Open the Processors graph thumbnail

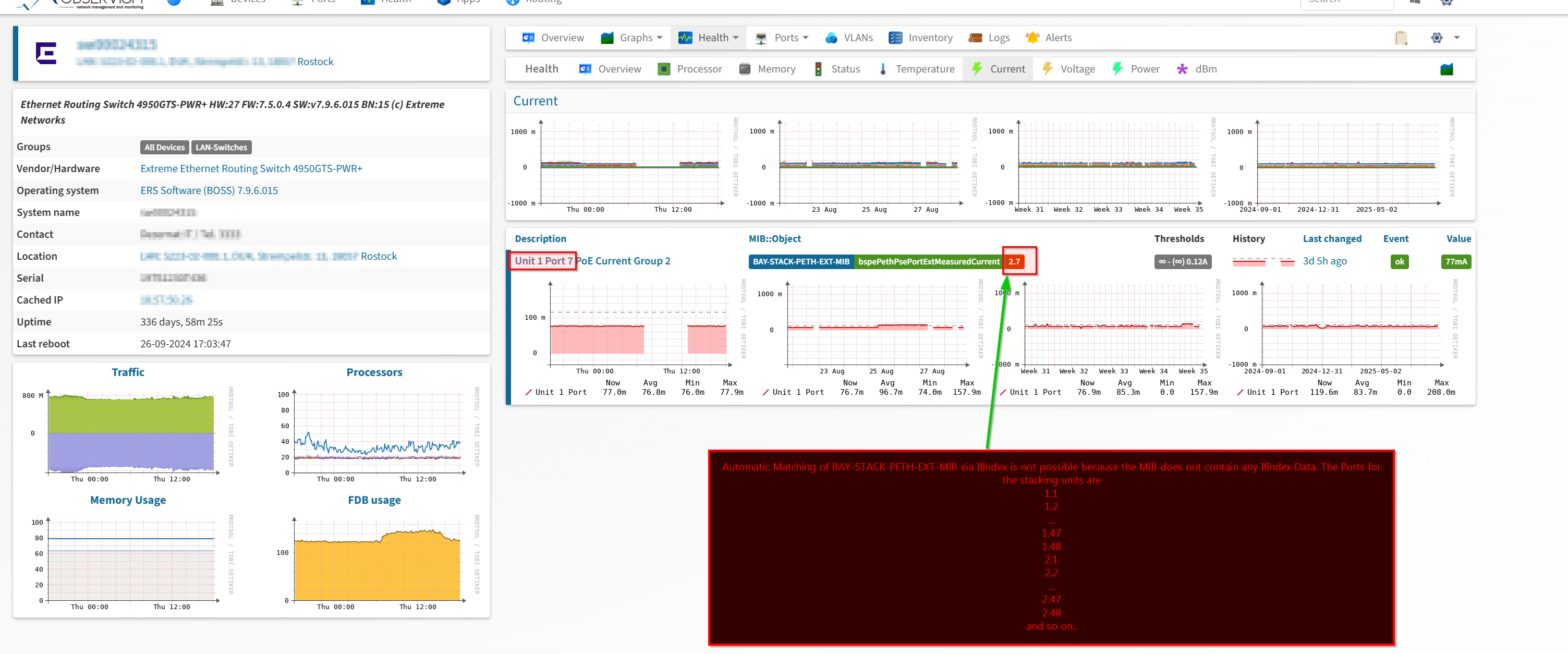374,433
